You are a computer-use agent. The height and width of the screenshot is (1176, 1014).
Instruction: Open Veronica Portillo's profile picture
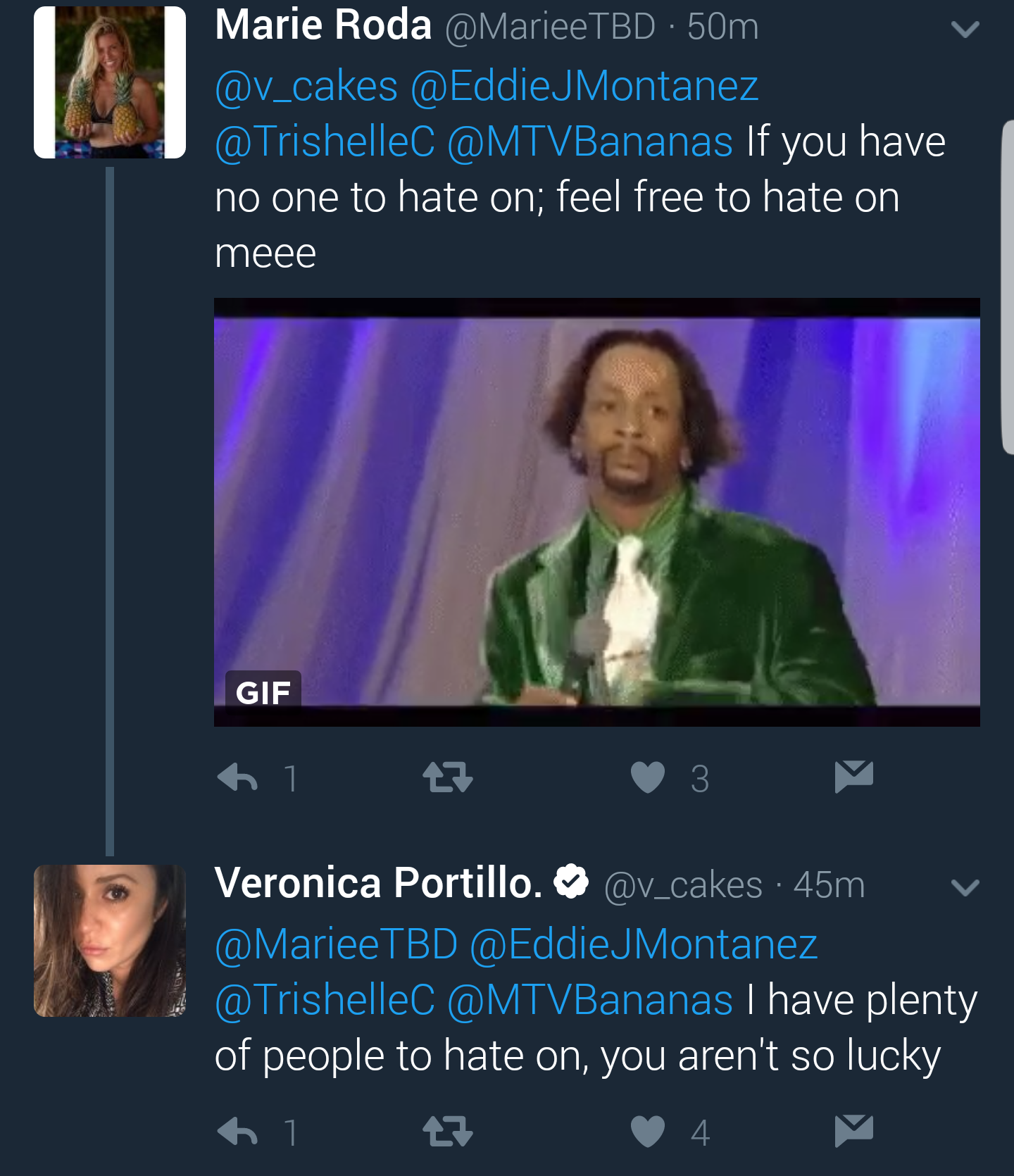pos(110,941)
